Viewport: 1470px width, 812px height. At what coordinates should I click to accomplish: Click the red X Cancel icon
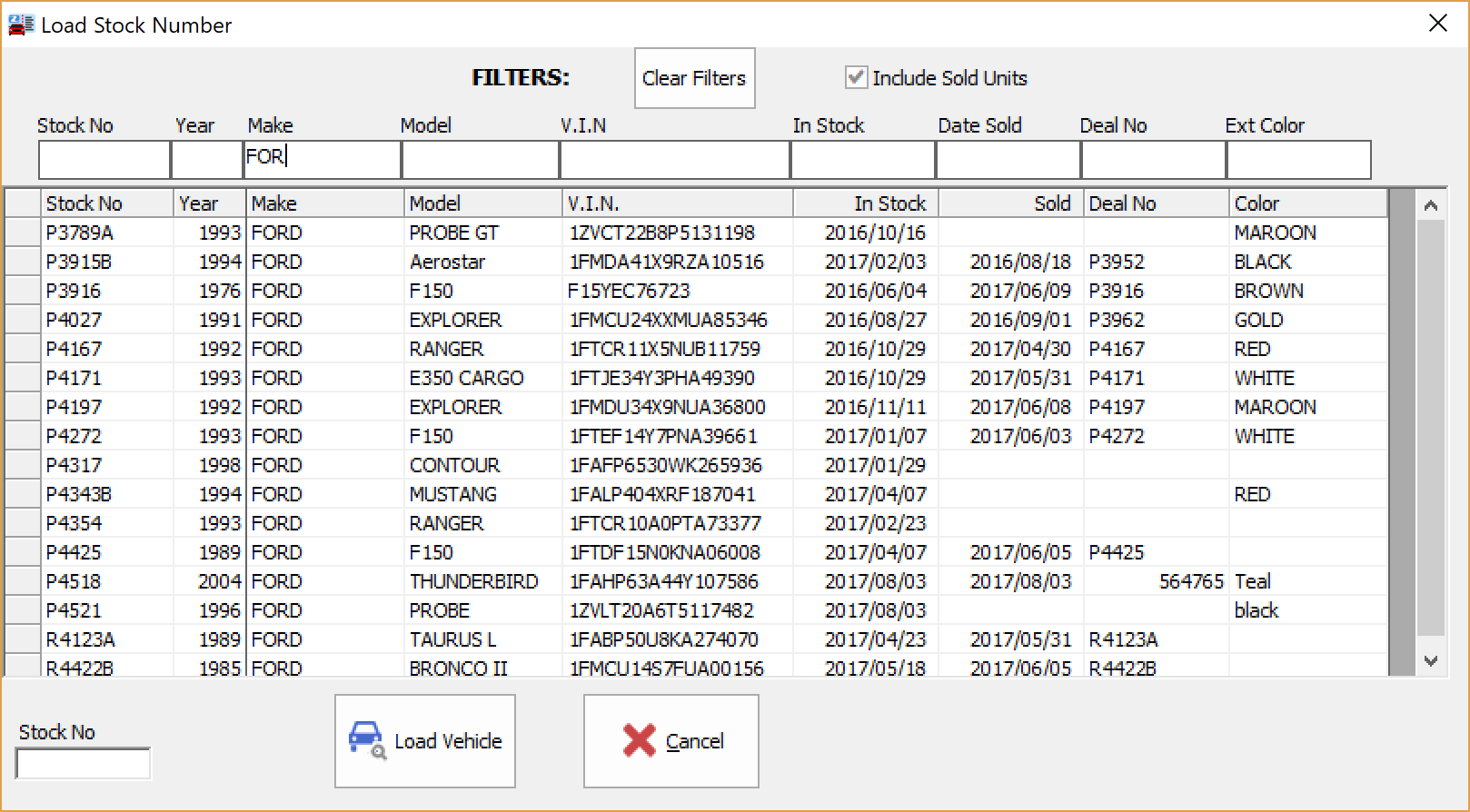click(639, 740)
